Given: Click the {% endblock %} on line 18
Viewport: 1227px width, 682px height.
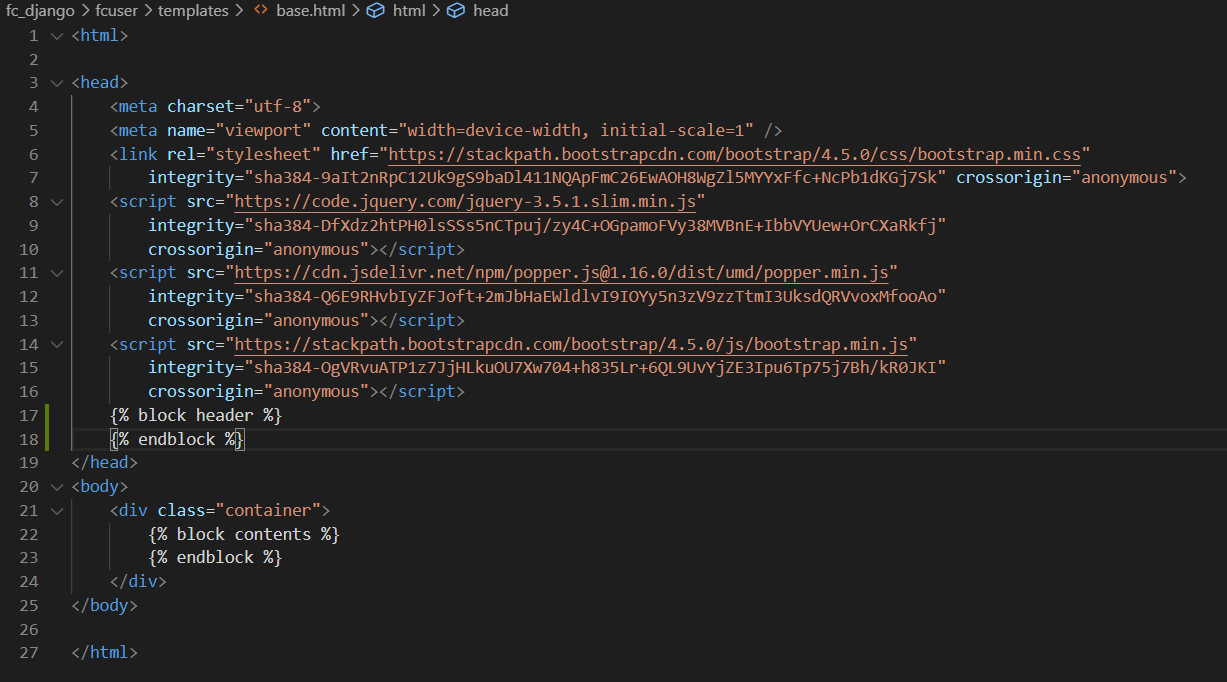Looking at the screenshot, I should pyautogui.click(x=177, y=439).
